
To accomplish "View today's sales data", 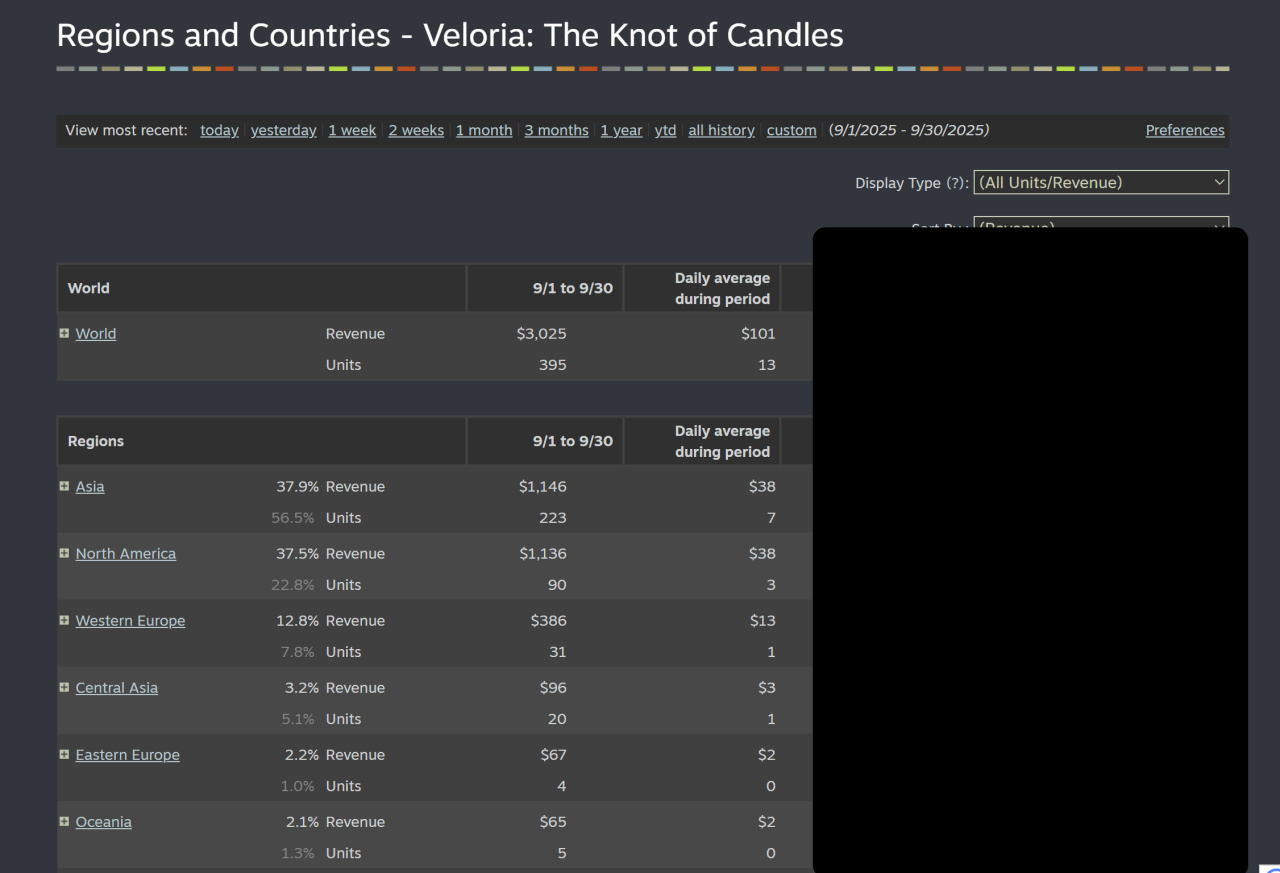I will pos(219,131).
